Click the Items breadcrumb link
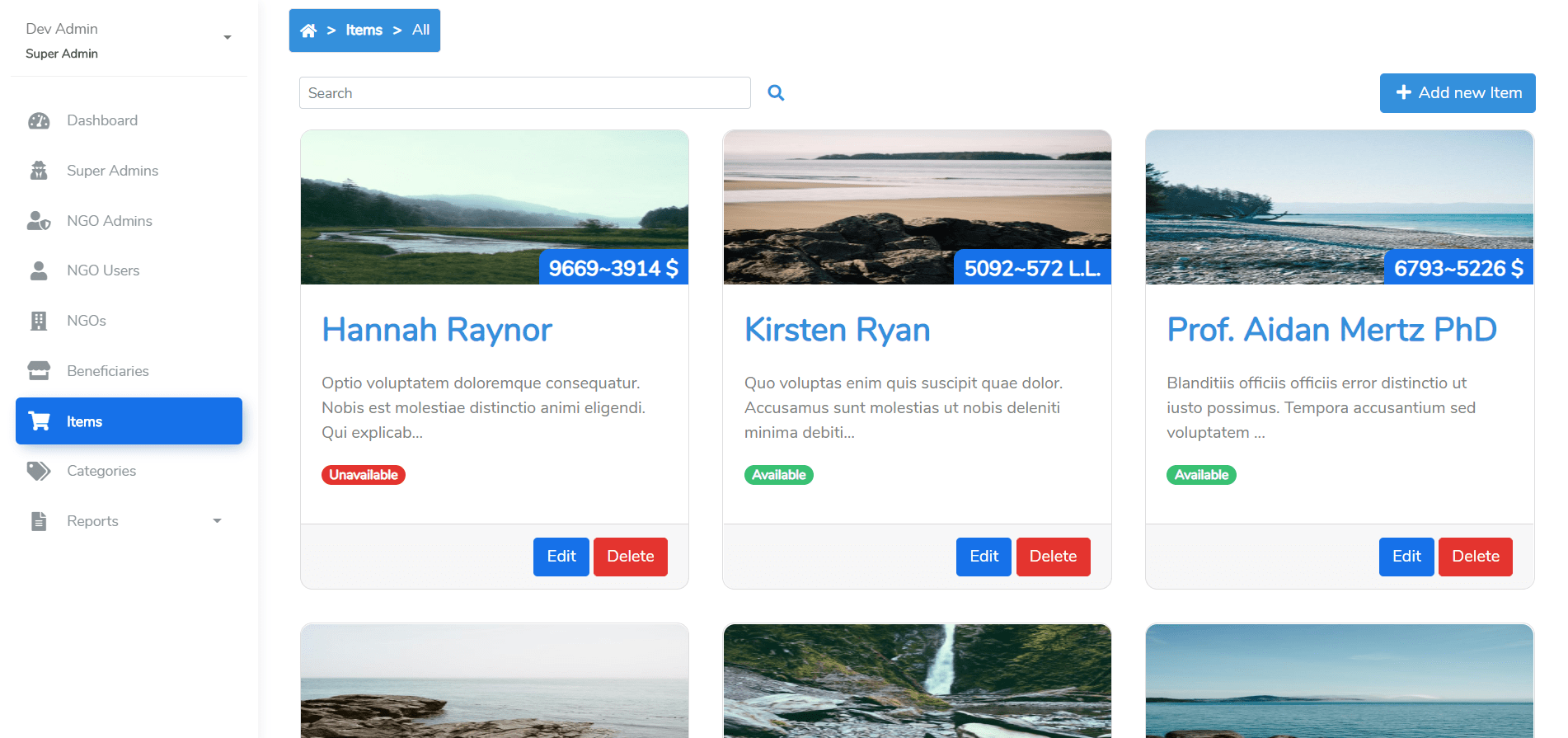This screenshot has height=738, width=1568. click(364, 31)
